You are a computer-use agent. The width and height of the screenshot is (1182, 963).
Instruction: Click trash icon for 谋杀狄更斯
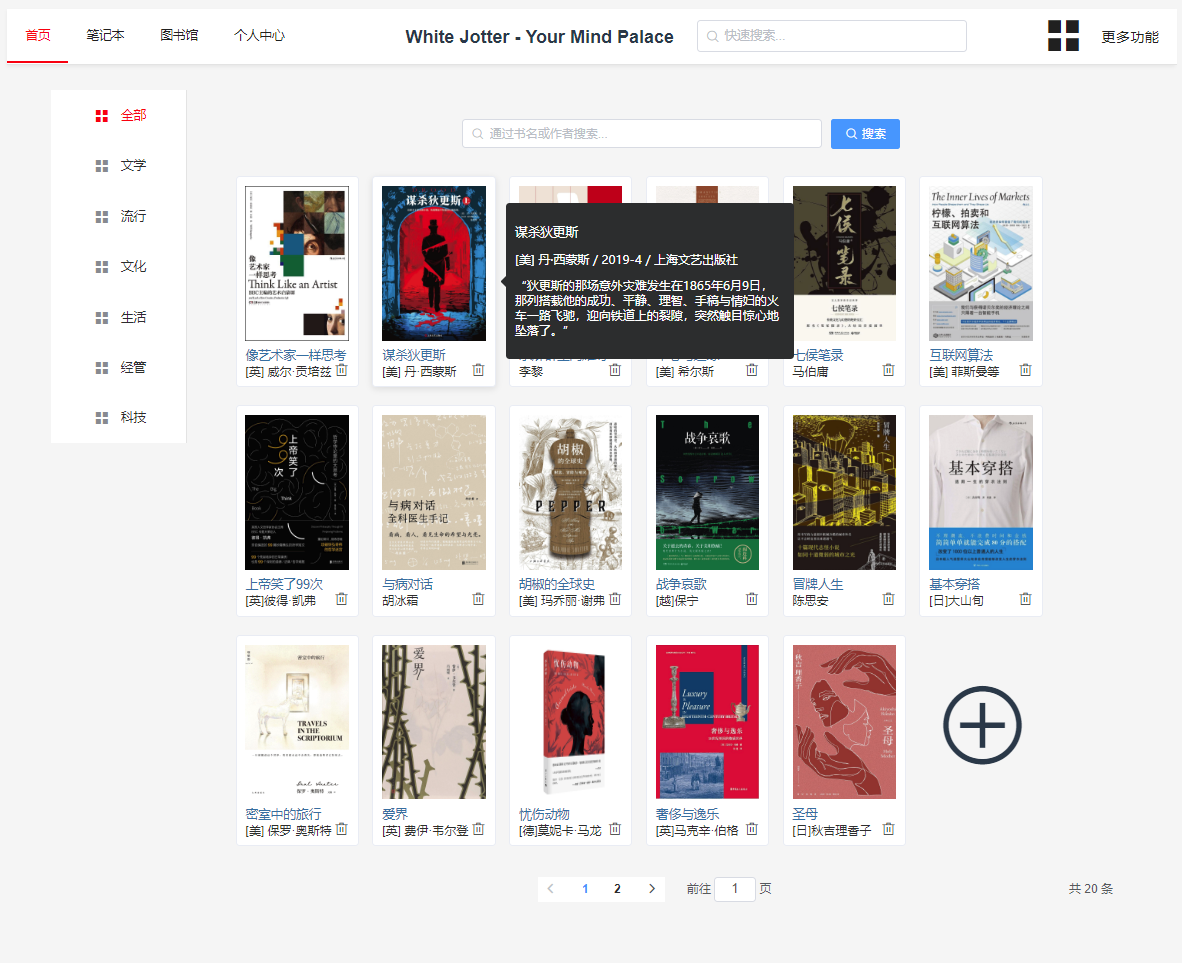point(478,370)
